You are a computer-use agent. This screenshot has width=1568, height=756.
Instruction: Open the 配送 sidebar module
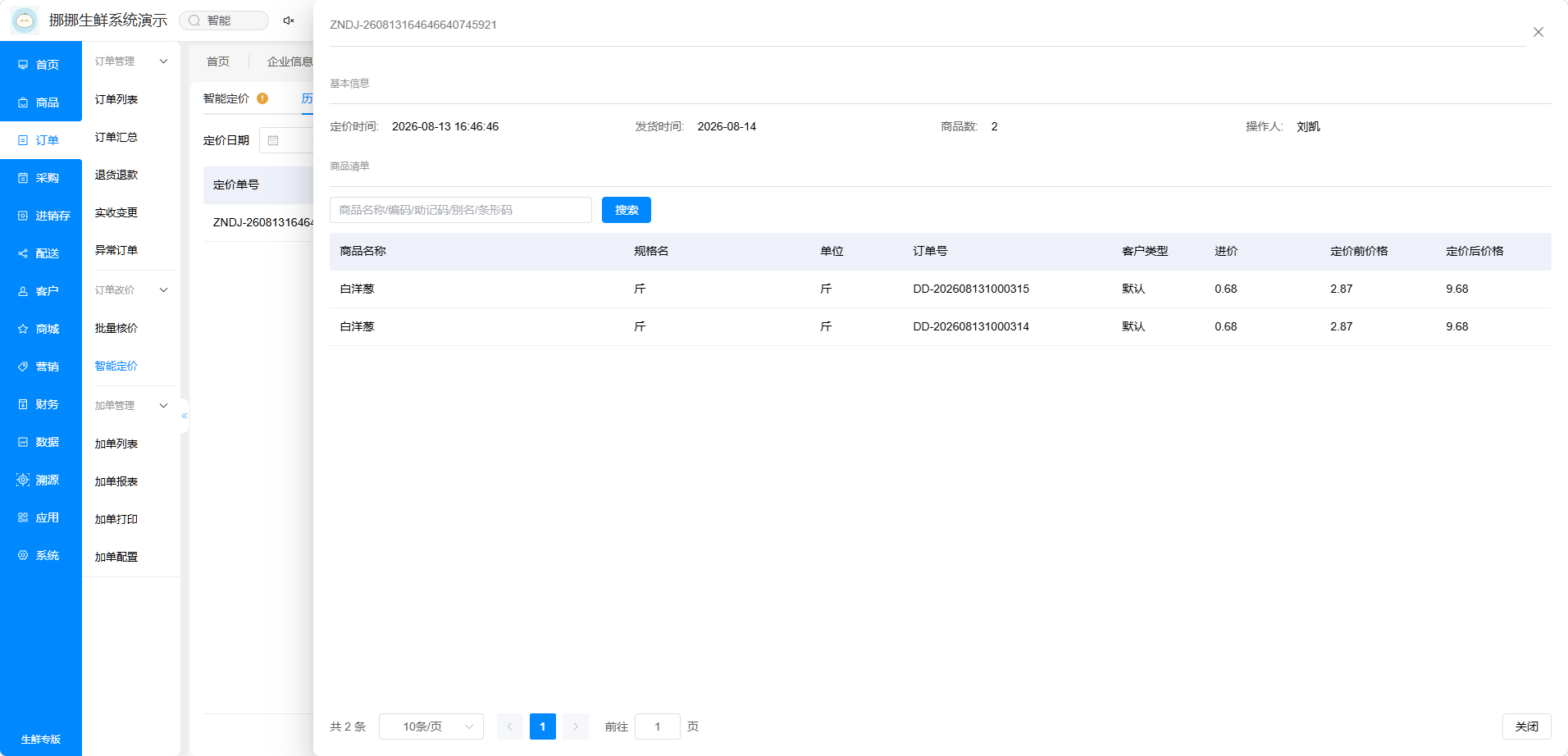40,253
